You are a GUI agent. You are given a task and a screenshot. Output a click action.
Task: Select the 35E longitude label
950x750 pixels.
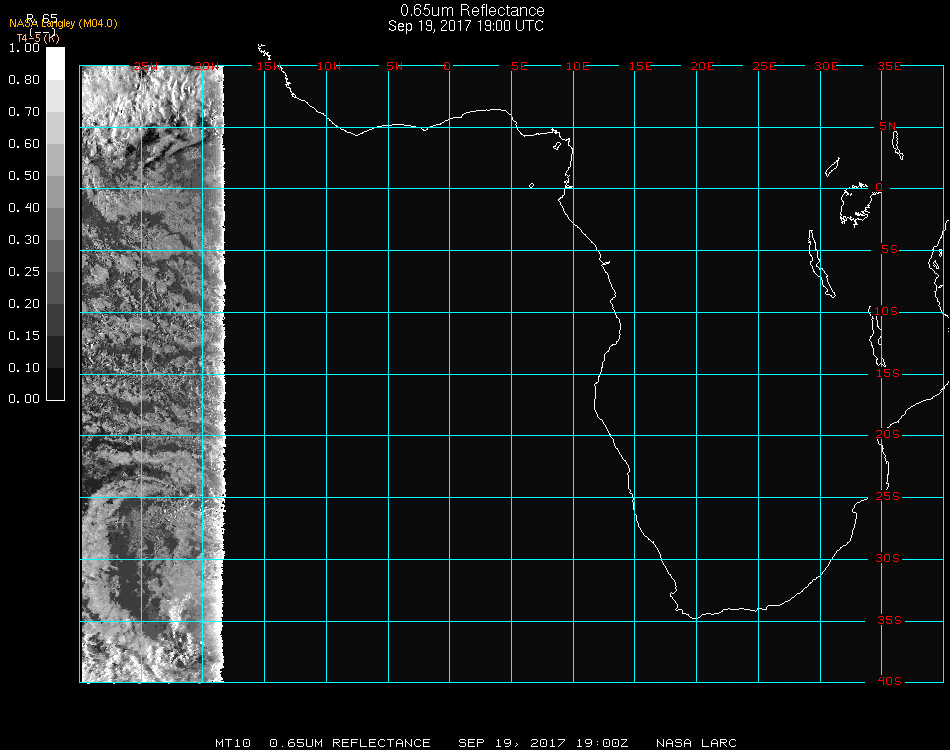(889, 66)
